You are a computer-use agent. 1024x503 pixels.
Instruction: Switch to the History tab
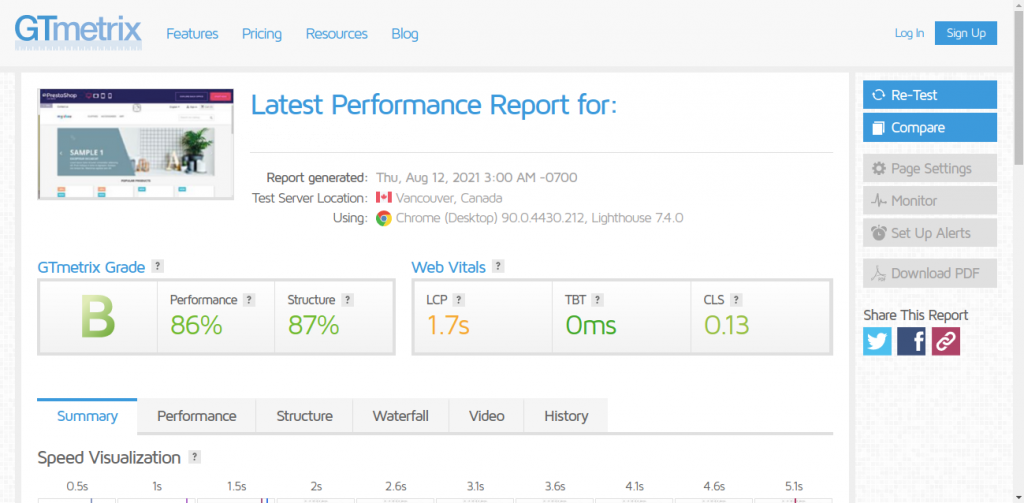[566, 416]
